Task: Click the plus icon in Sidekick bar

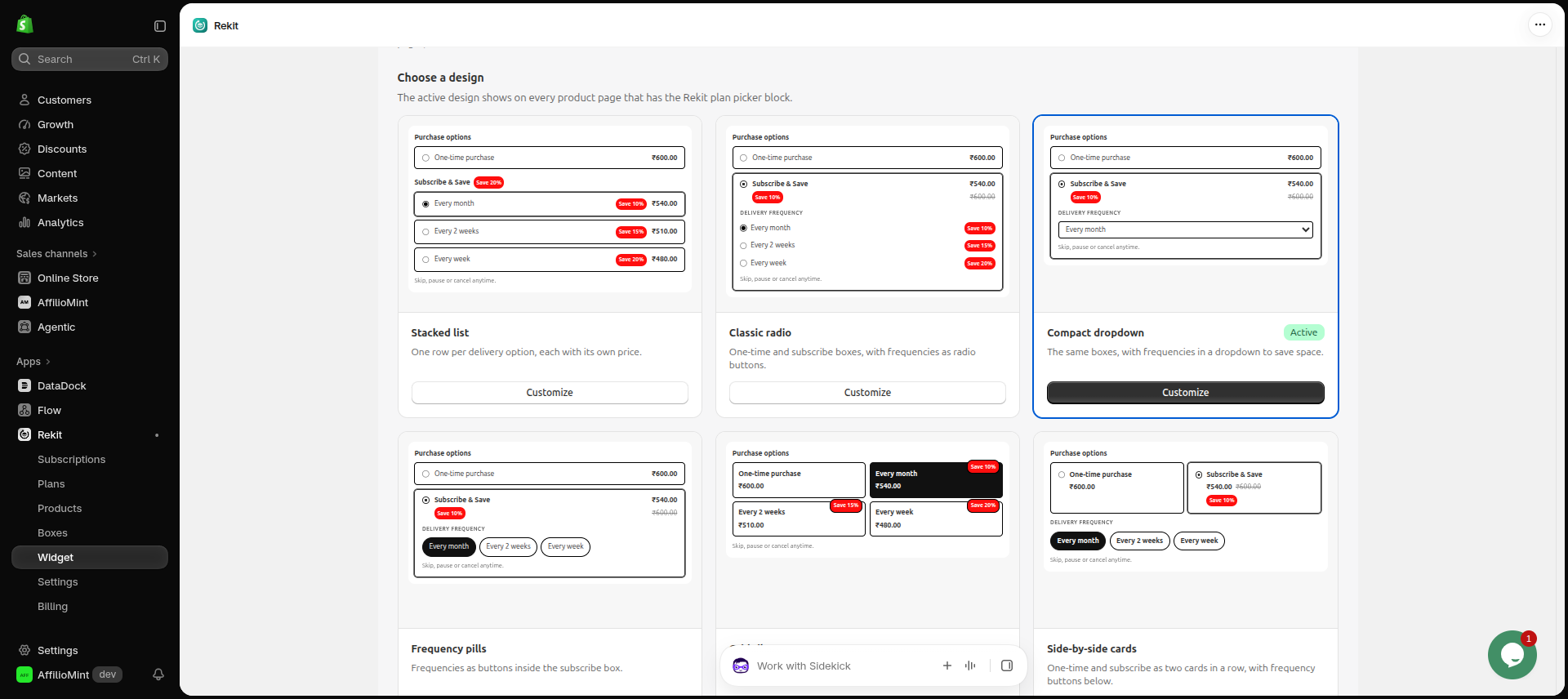Action: [947, 666]
